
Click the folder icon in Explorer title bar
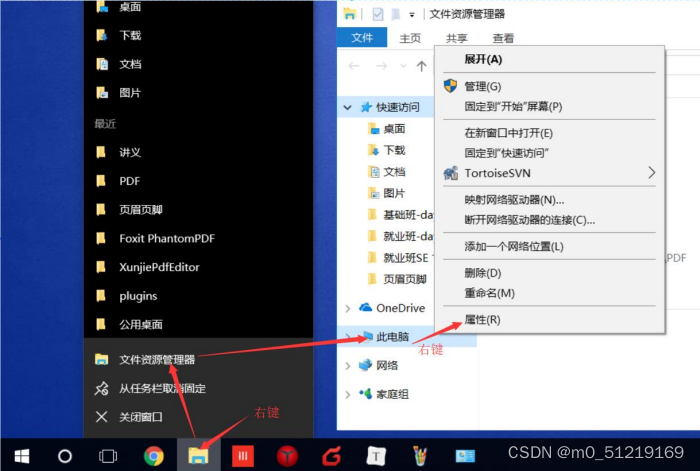[350, 14]
